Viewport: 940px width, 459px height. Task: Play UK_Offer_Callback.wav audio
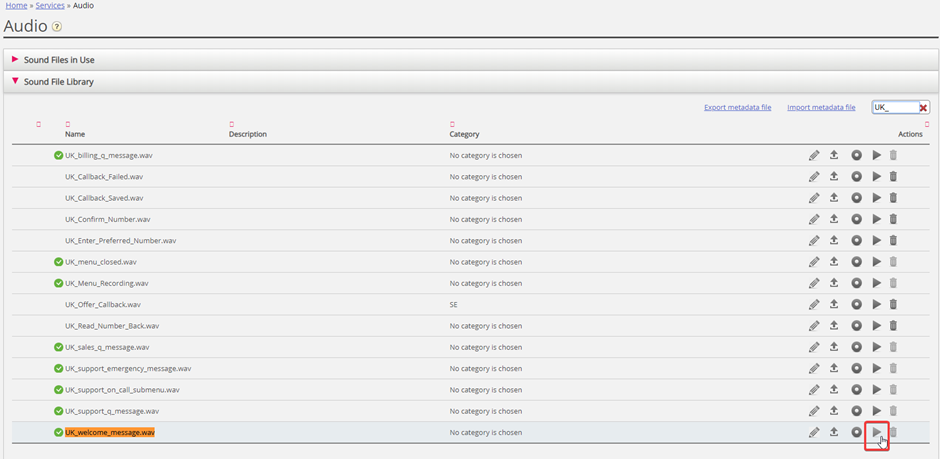[877, 304]
